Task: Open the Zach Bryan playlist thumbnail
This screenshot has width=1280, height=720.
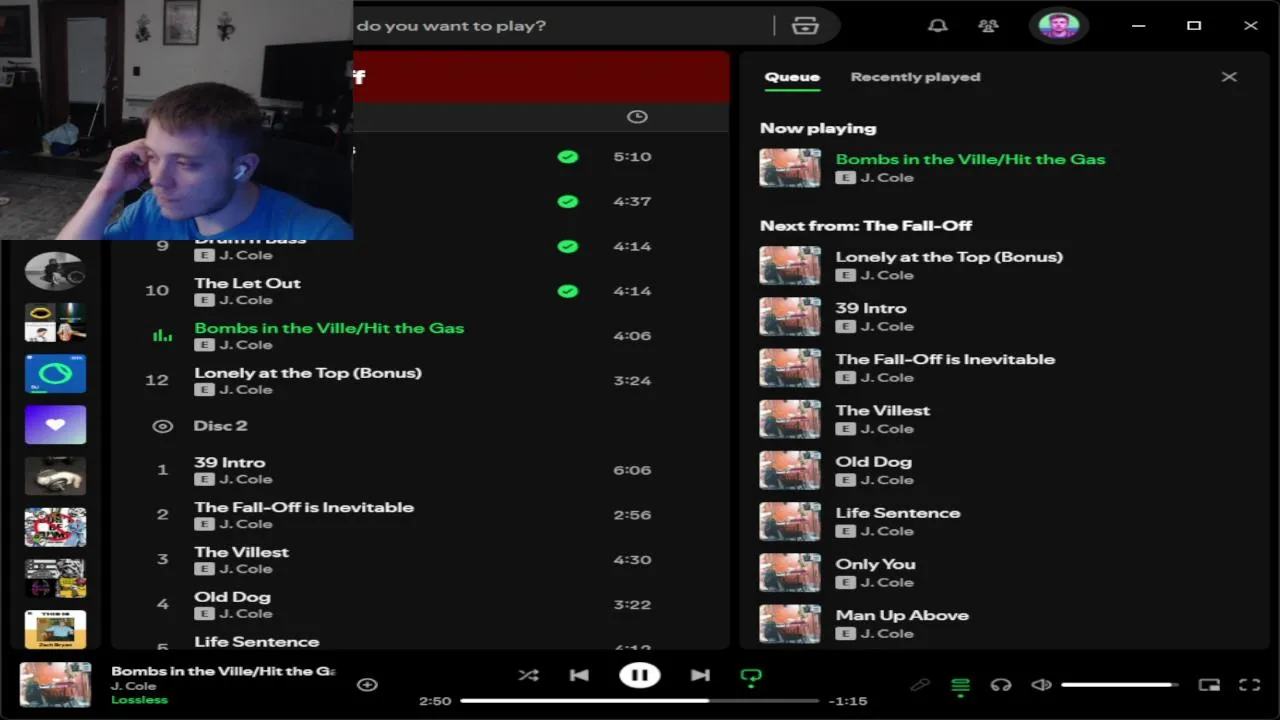Action: click(x=55, y=629)
